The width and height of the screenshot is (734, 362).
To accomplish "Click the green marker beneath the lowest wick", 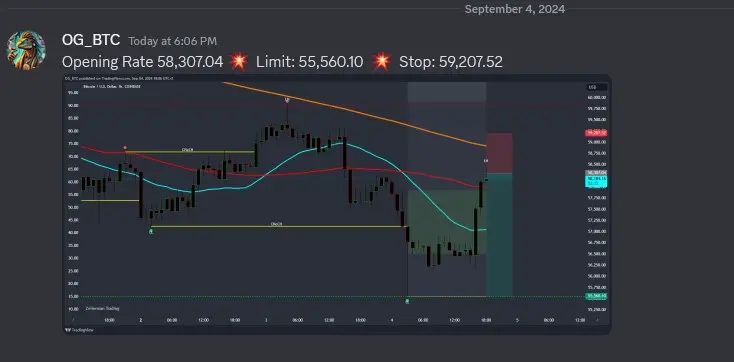I will pos(407,301).
